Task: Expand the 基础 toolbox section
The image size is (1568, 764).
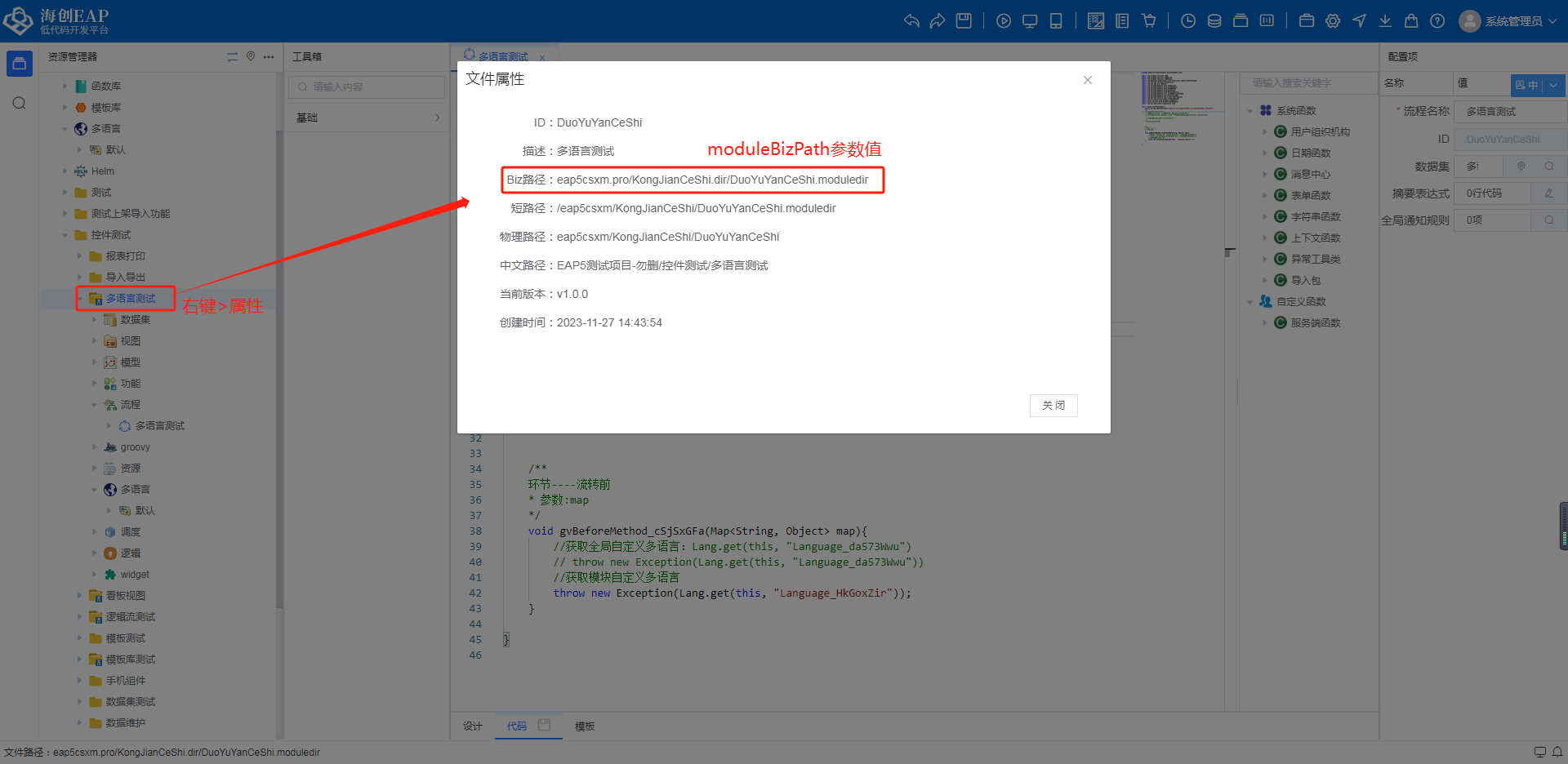Action: pyautogui.click(x=367, y=118)
